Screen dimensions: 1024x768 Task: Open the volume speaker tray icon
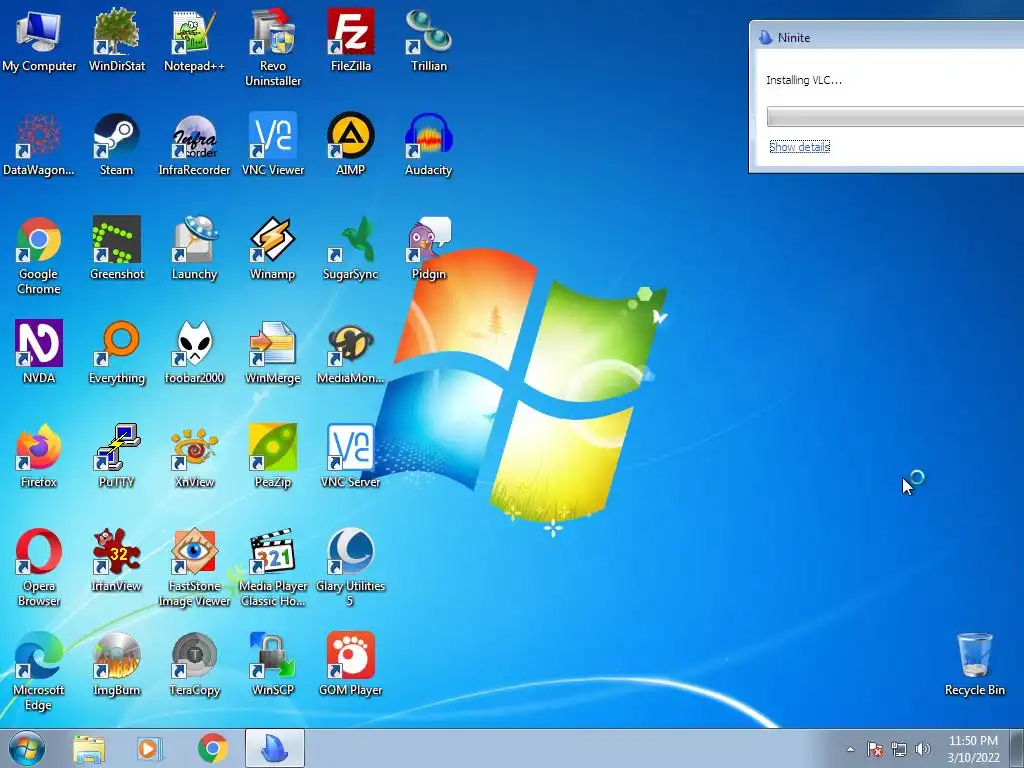tap(923, 749)
